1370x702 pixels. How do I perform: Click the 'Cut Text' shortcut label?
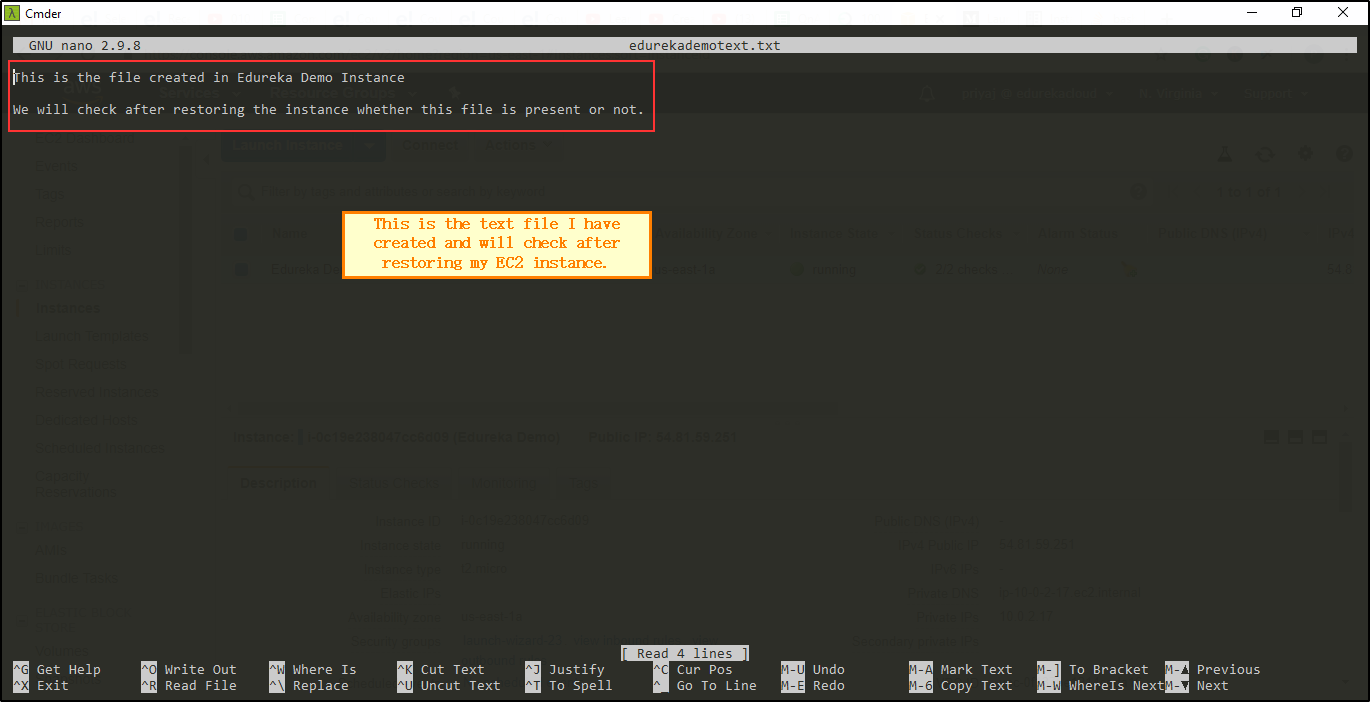point(453,670)
